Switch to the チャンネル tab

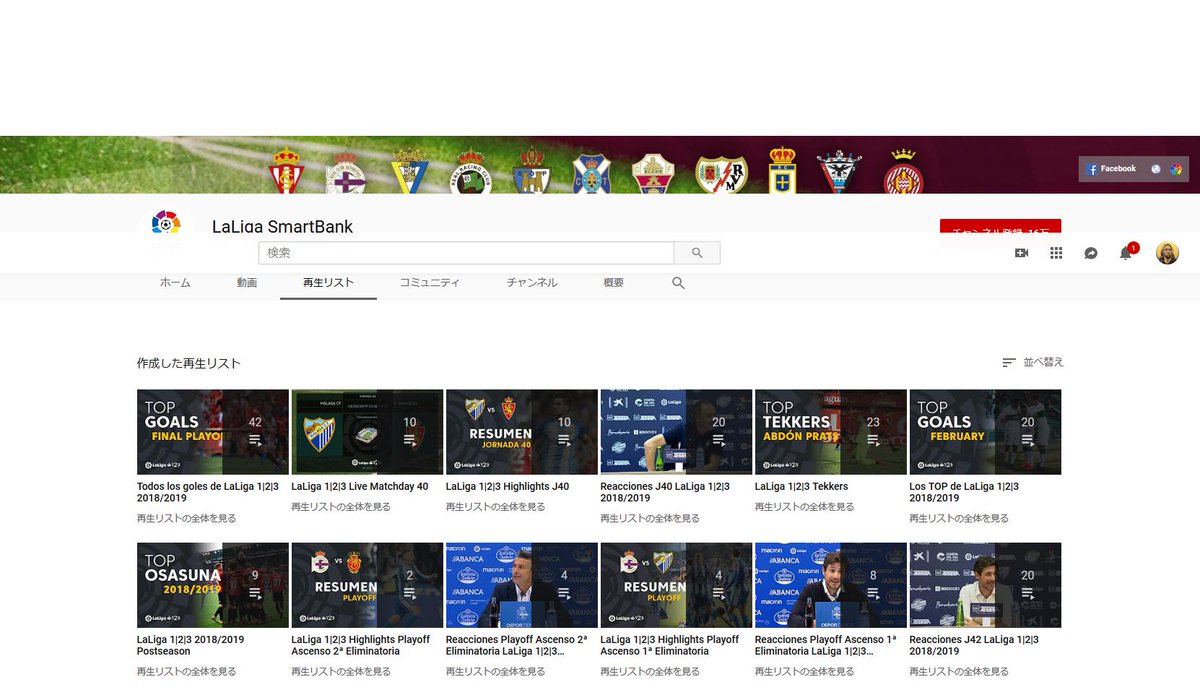(x=532, y=283)
